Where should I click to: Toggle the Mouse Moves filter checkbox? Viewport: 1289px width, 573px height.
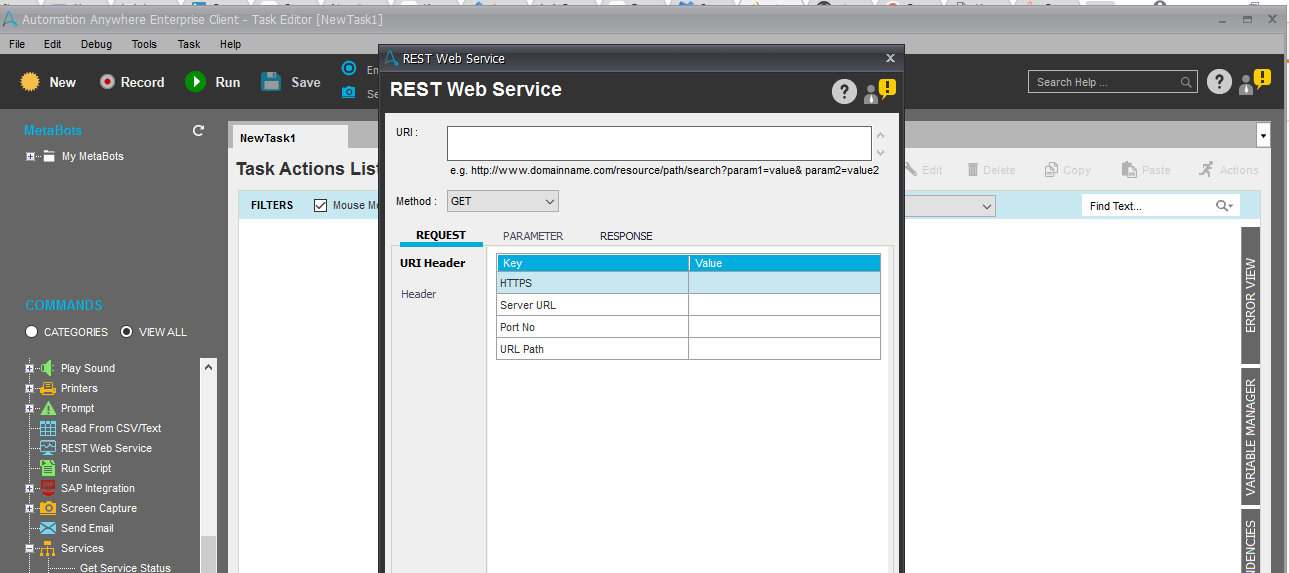321,205
